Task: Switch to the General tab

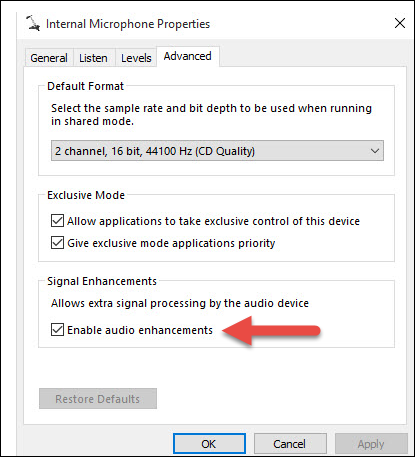Action: [49, 58]
